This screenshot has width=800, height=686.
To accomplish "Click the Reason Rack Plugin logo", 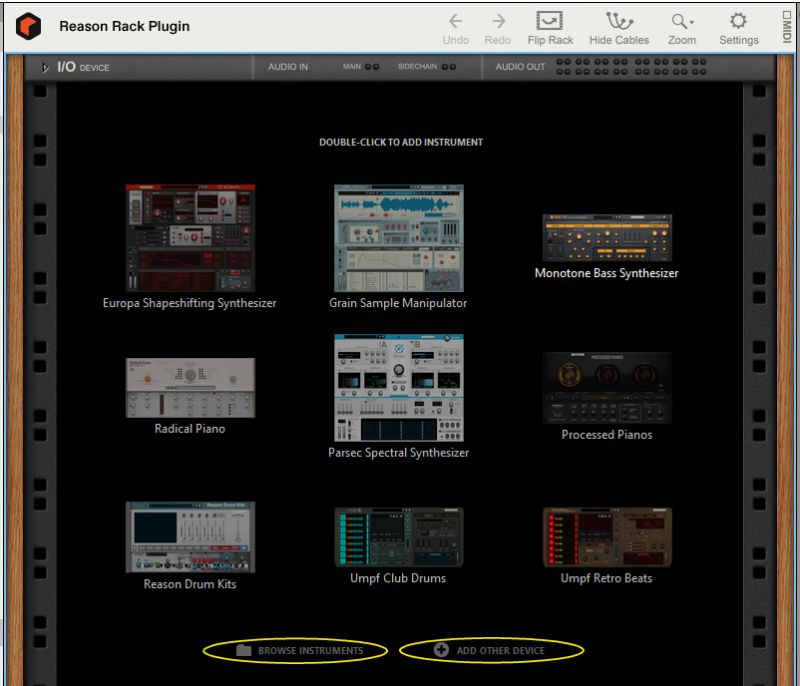I will pos(28,25).
